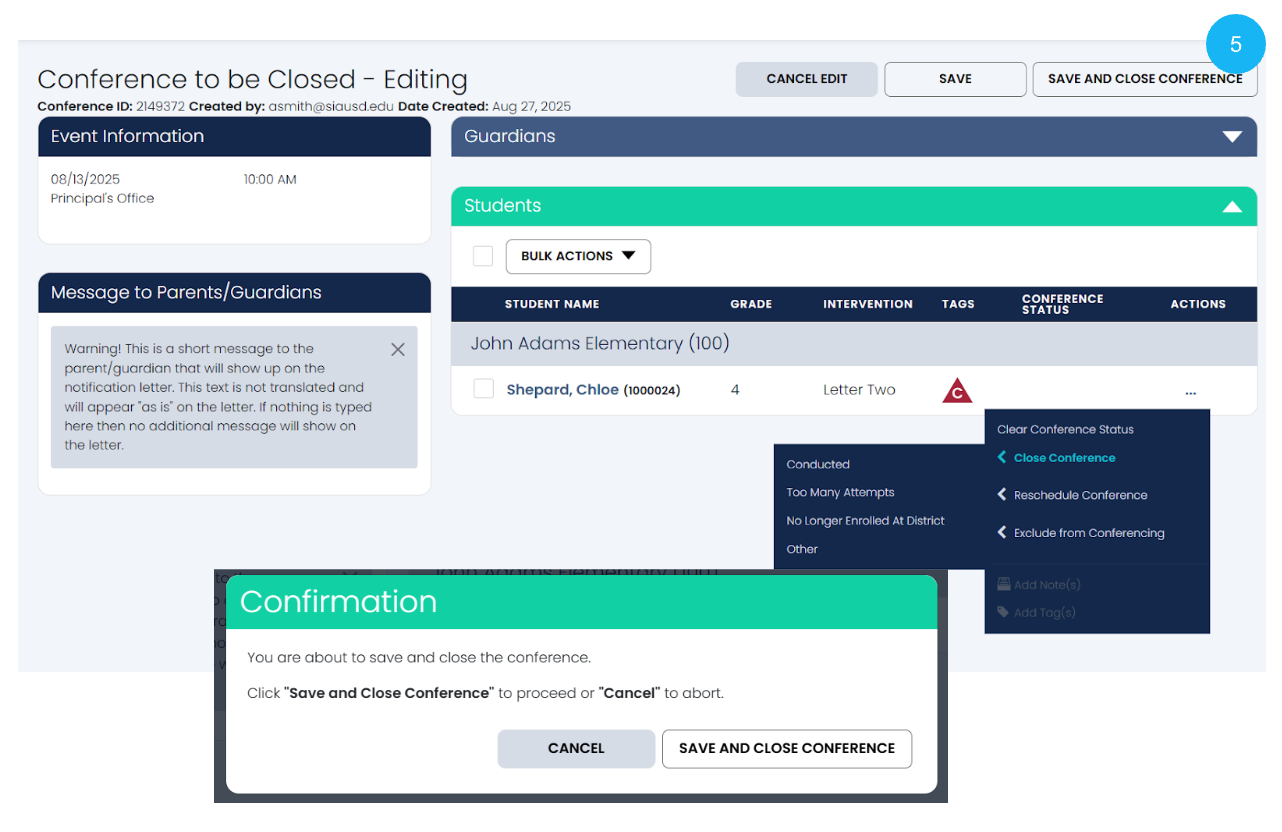Choose Conducted from the close submenu
Screen dimensions: 1282x832
click(x=818, y=465)
